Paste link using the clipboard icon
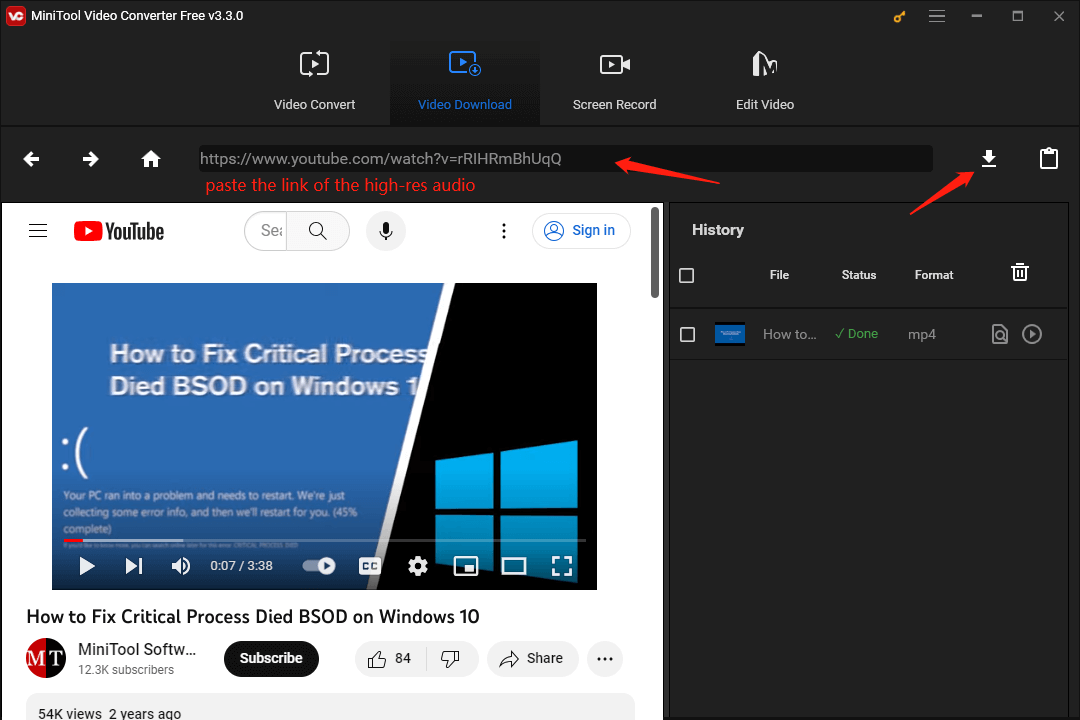Viewport: 1080px width, 720px height. point(1048,158)
